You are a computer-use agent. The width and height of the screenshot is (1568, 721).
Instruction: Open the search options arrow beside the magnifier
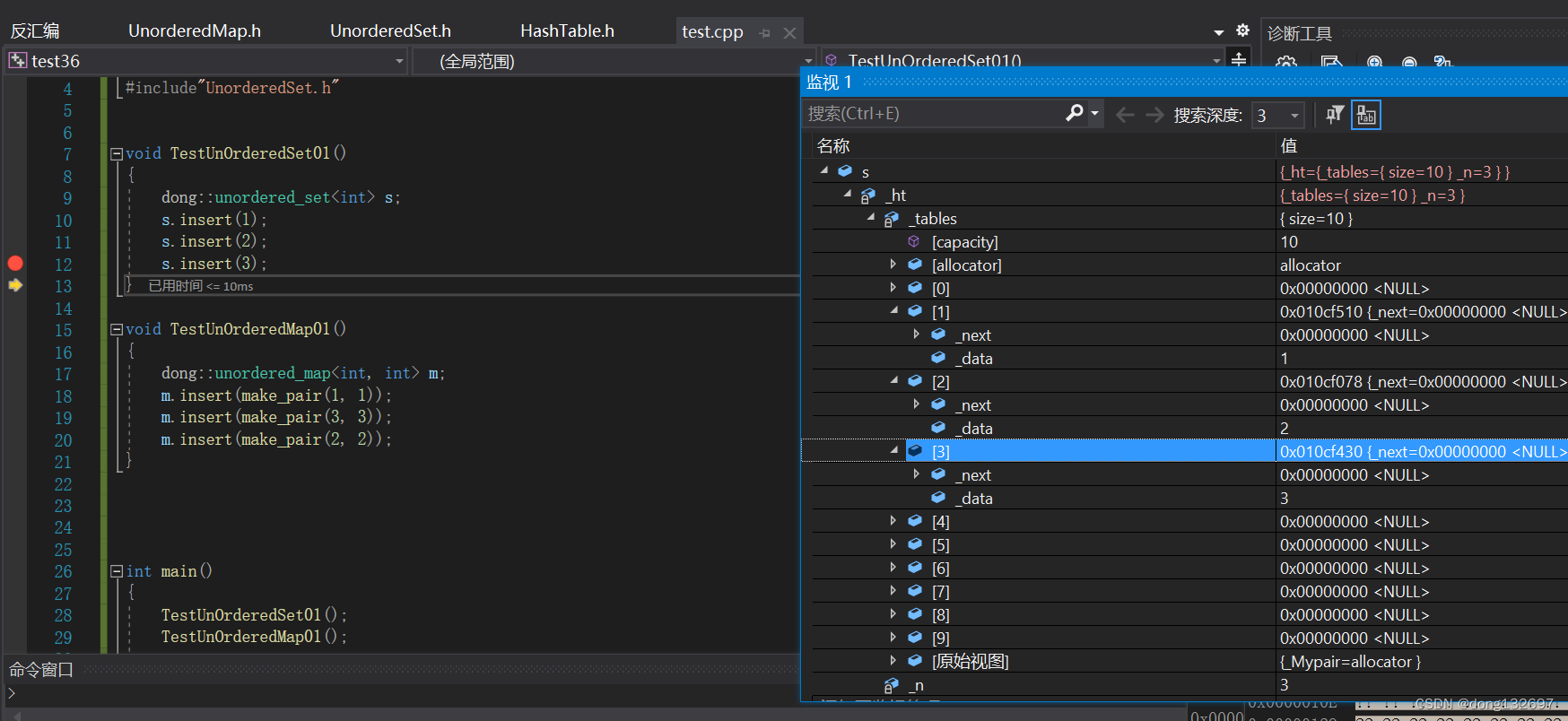click(1094, 113)
